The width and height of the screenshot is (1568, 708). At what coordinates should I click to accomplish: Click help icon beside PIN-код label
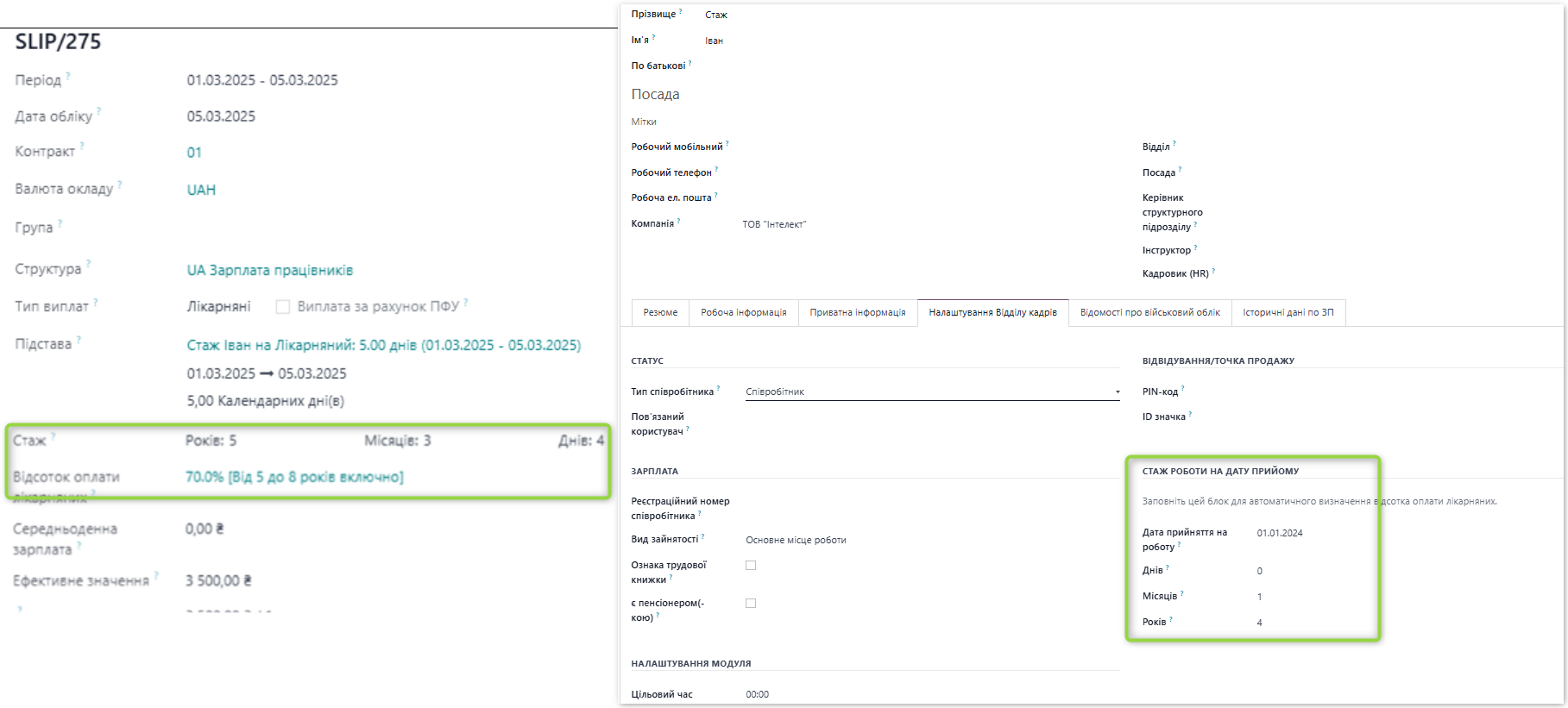click(1183, 389)
